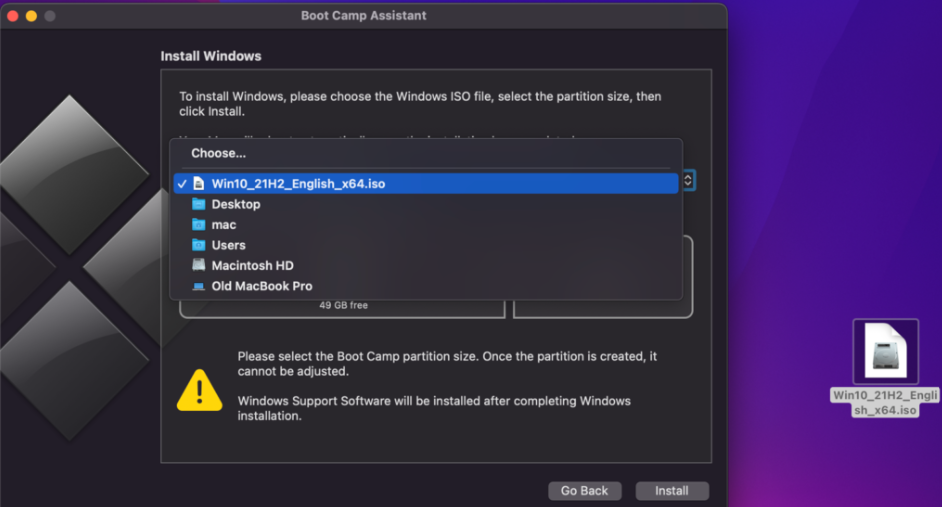Click the checkmark beside the selected ISO
This screenshot has width=942, height=507.
coord(182,184)
